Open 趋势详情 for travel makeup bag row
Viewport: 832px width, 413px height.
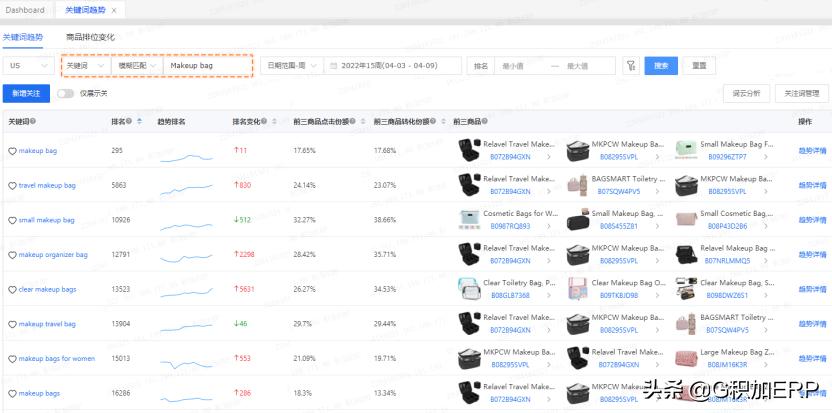812,186
